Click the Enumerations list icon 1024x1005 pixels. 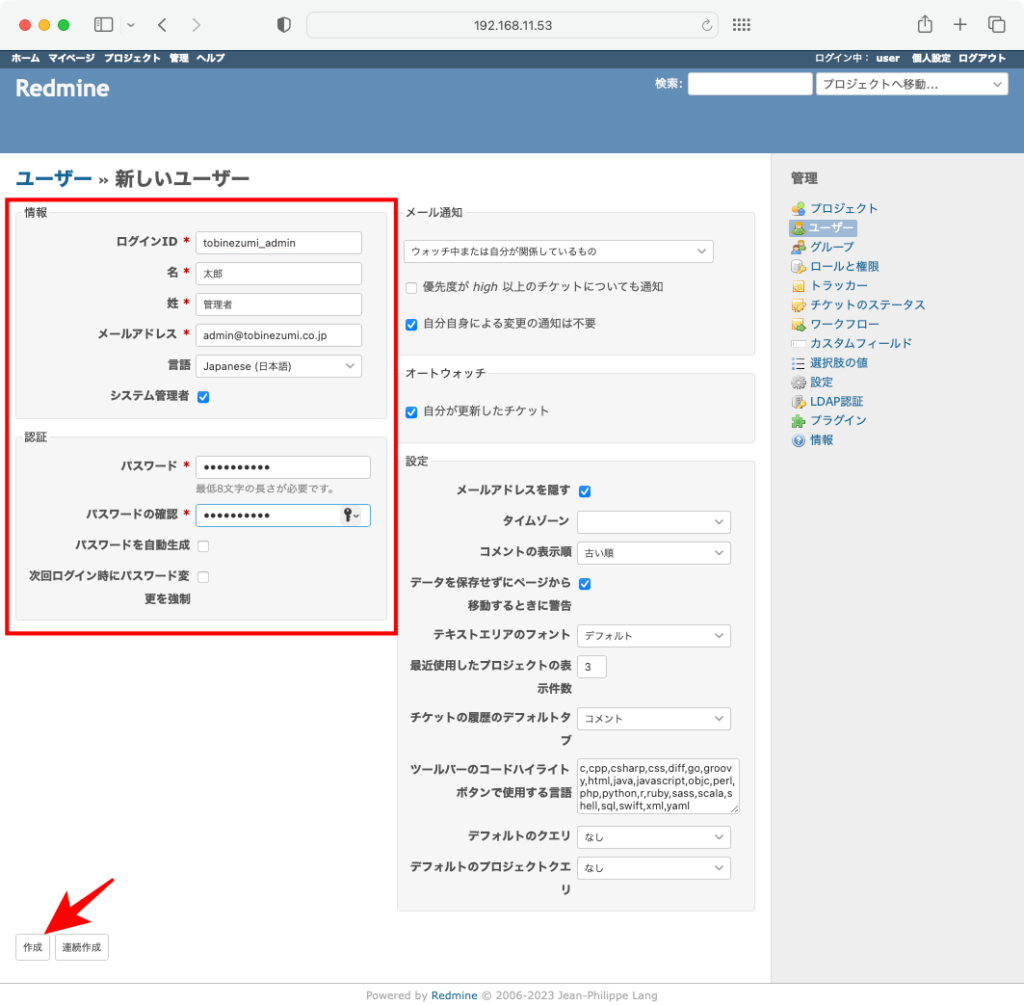coord(798,363)
